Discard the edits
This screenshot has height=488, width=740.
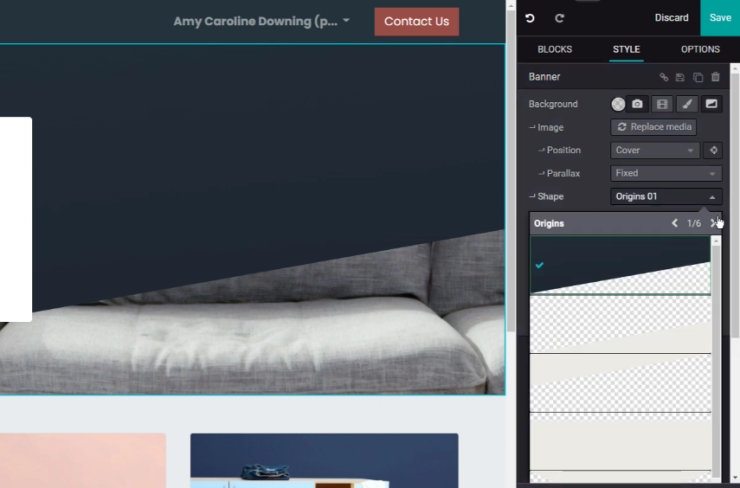coord(671,18)
